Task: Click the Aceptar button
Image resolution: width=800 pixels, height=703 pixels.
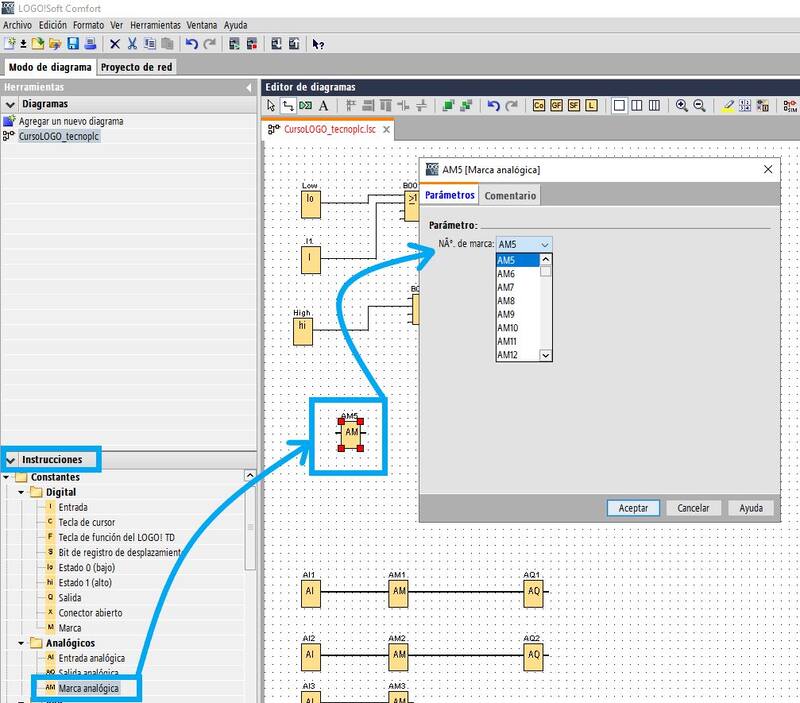Action: click(x=633, y=508)
